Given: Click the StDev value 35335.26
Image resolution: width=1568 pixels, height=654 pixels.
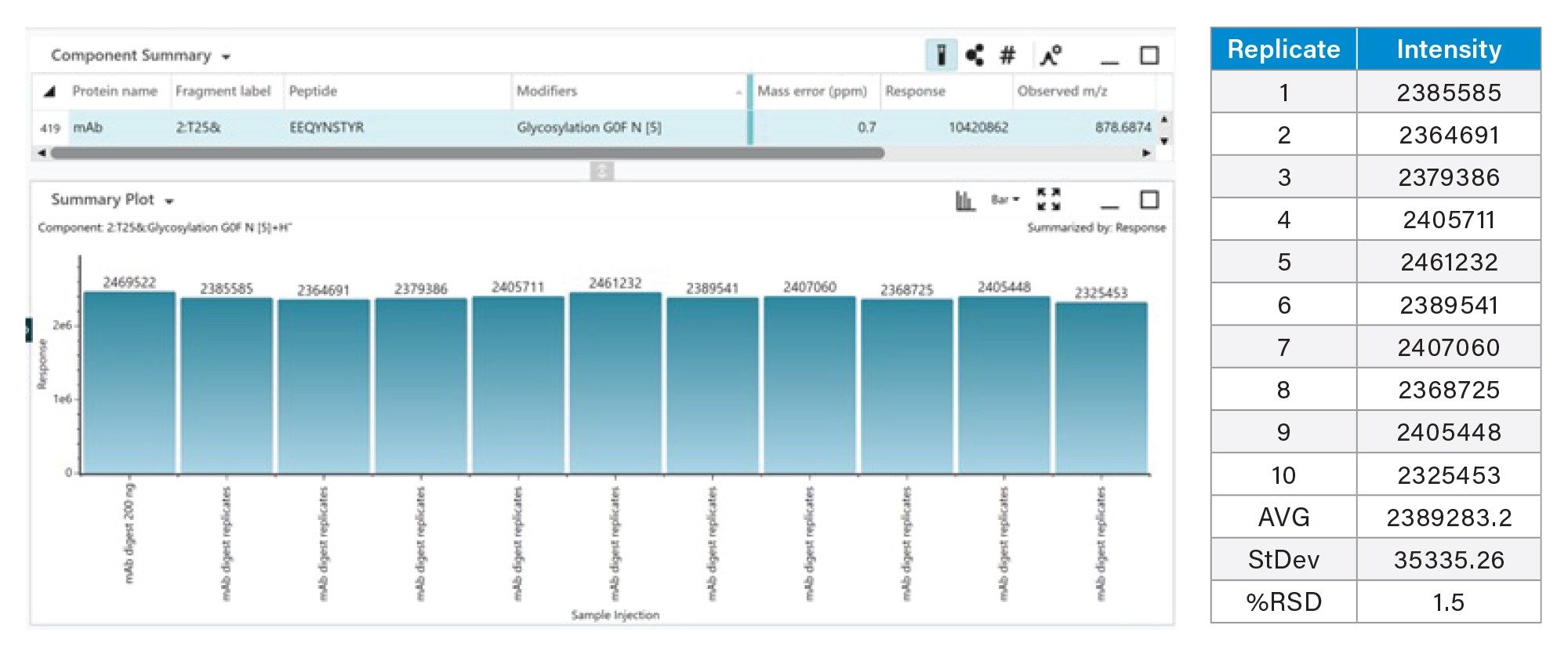Looking at the screenshot, I should 1449,560.
